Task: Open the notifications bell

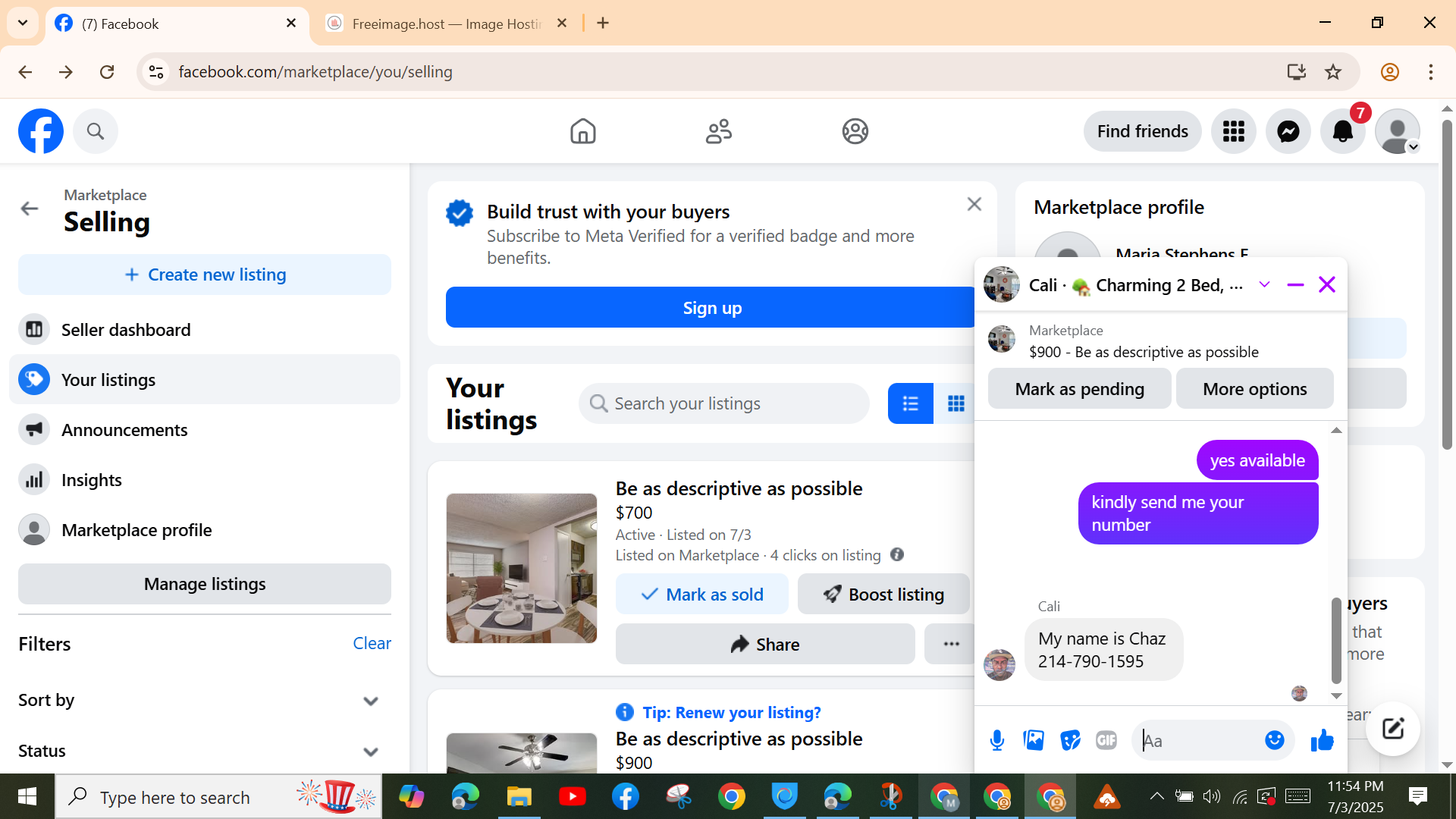Action: pos(1342,131)
